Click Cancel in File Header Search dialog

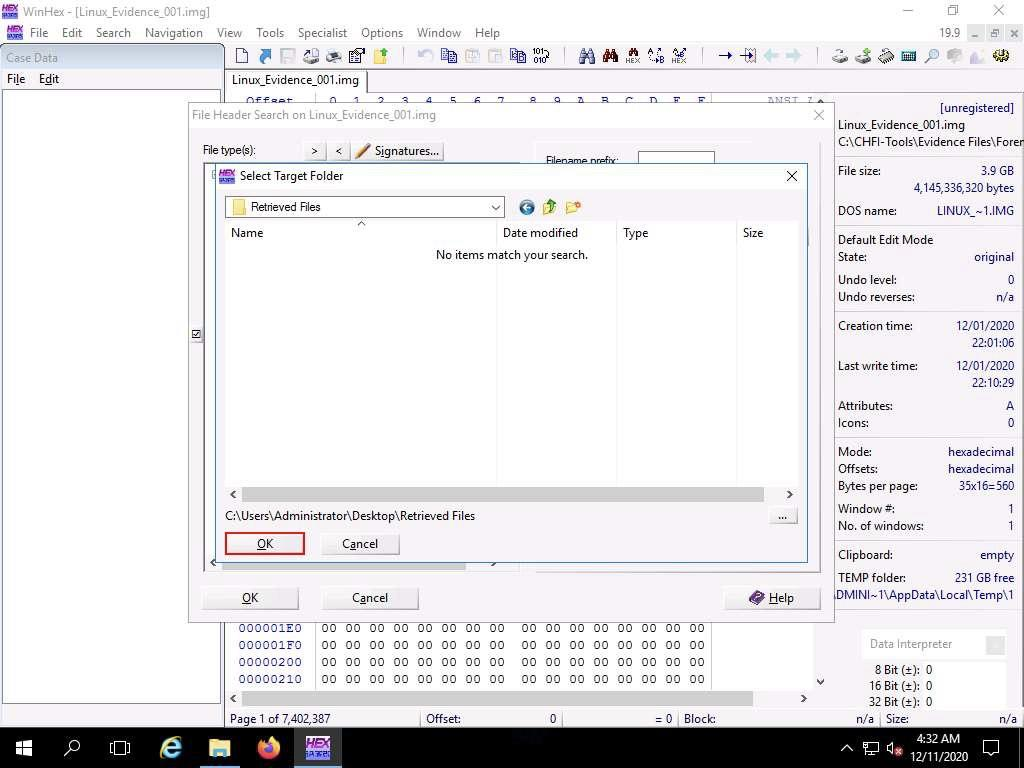(370, 598)
